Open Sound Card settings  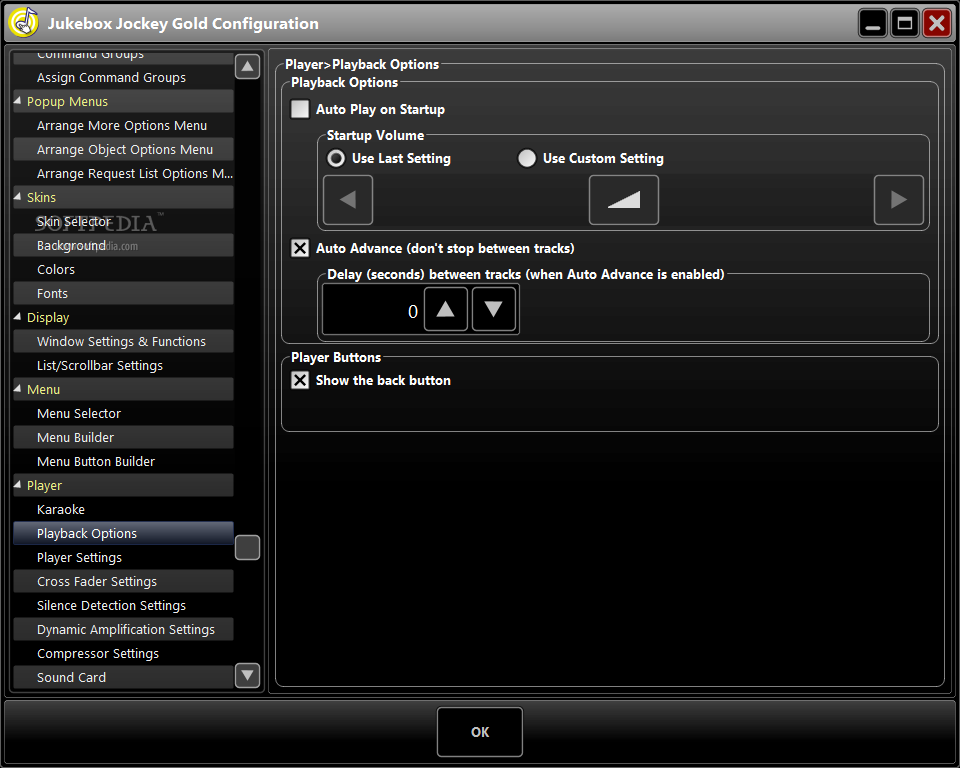123,677
